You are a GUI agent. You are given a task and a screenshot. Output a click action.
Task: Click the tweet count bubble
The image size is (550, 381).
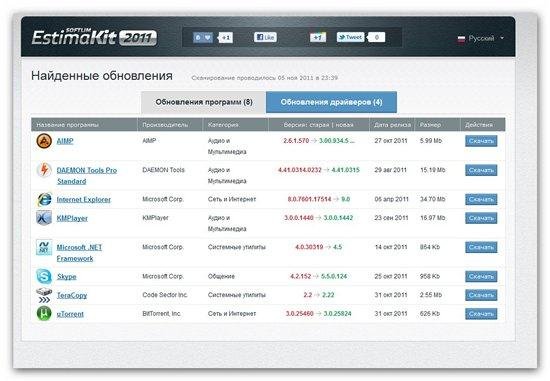pyautogui.click(x=376, y=37)
